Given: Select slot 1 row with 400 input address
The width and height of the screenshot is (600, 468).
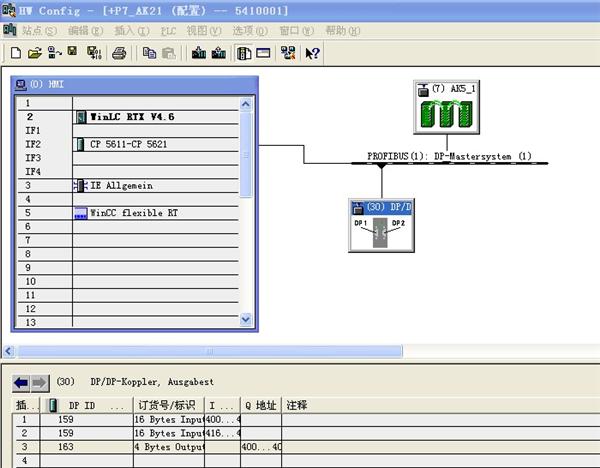Looking at the screenshot, I should pyautogui.click(x=306, y=419).
